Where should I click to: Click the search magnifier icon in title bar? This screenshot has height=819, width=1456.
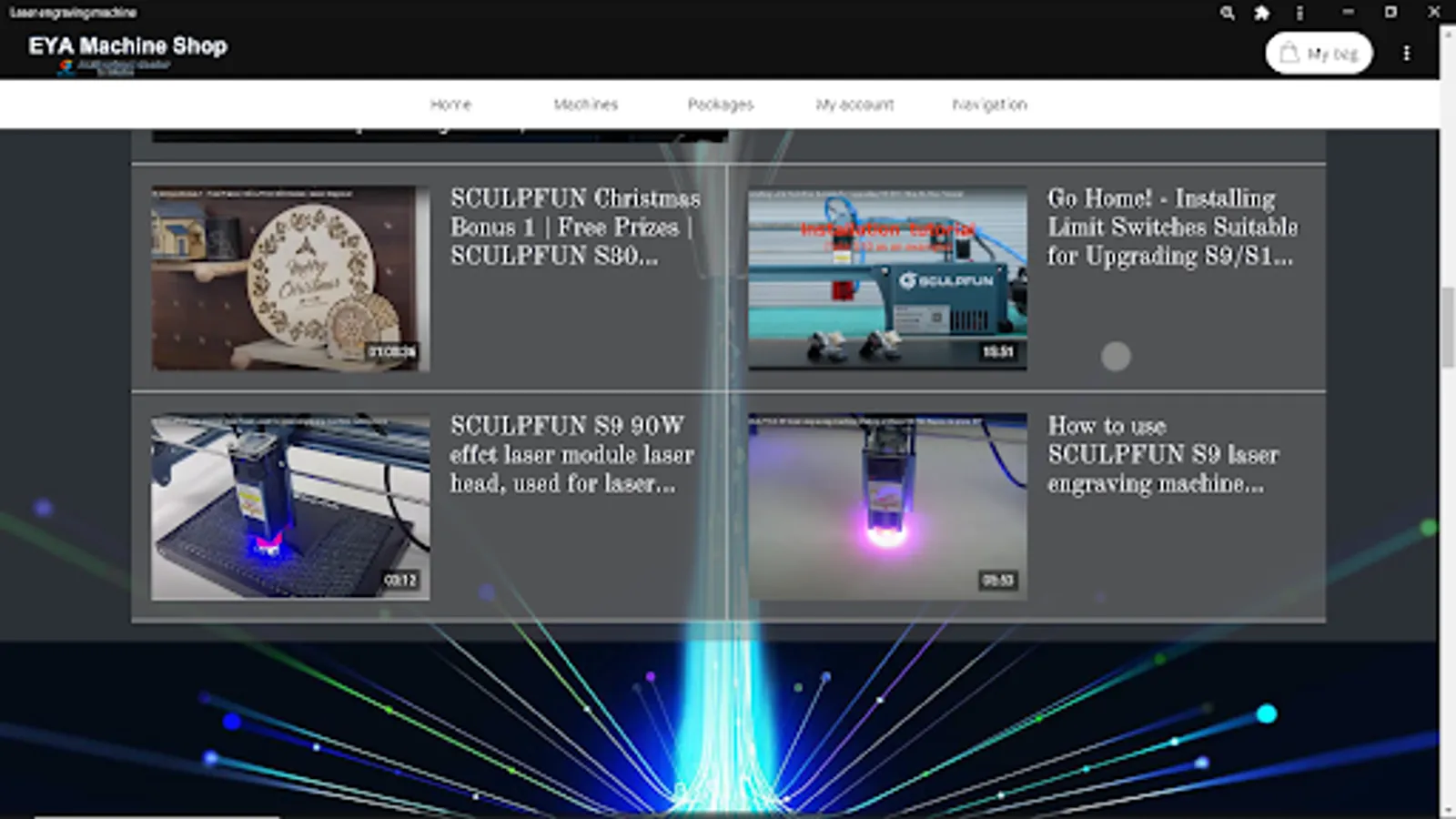pos(1228,13)
